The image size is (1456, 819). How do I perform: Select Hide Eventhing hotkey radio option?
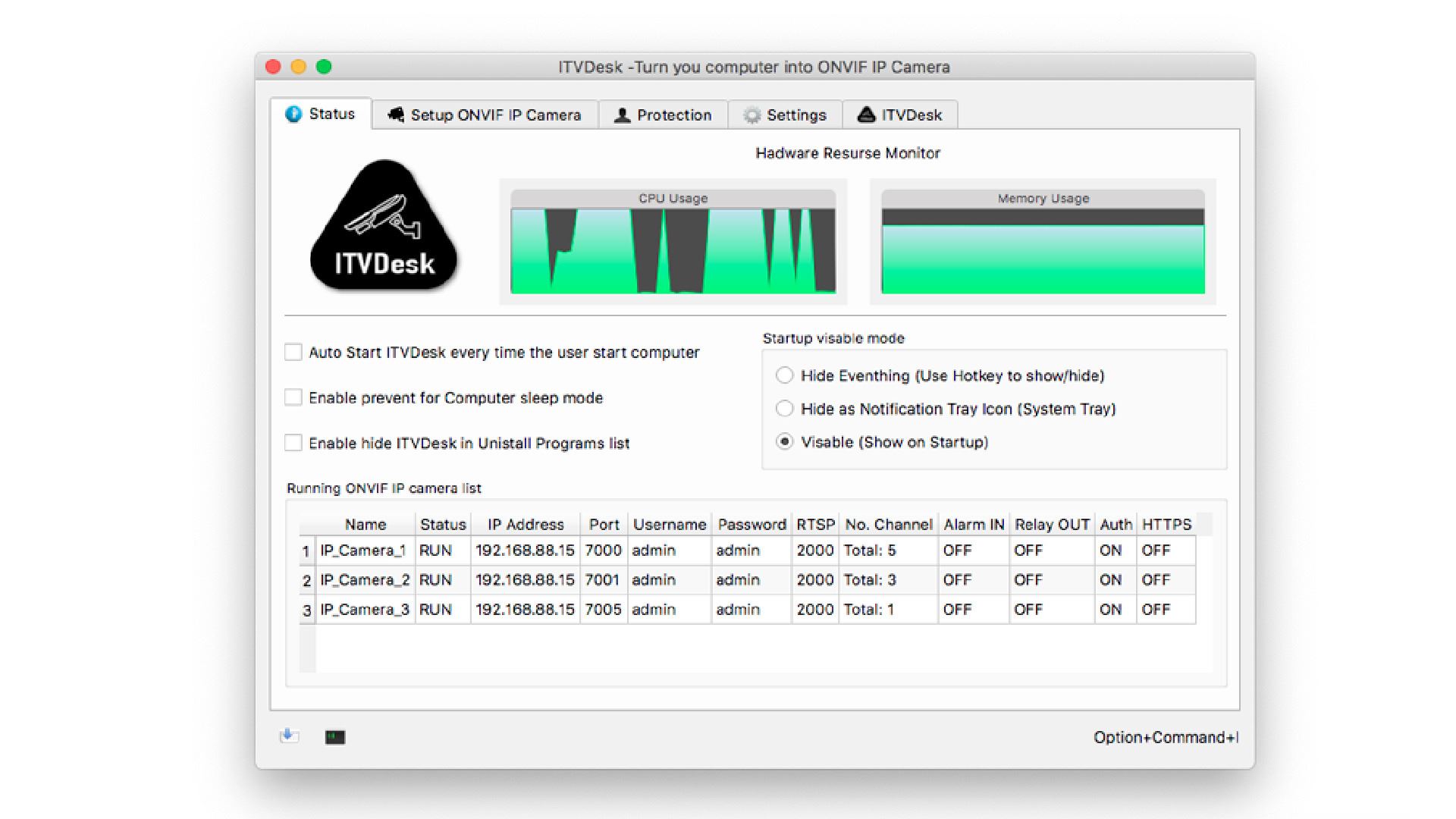click(785, 375)
